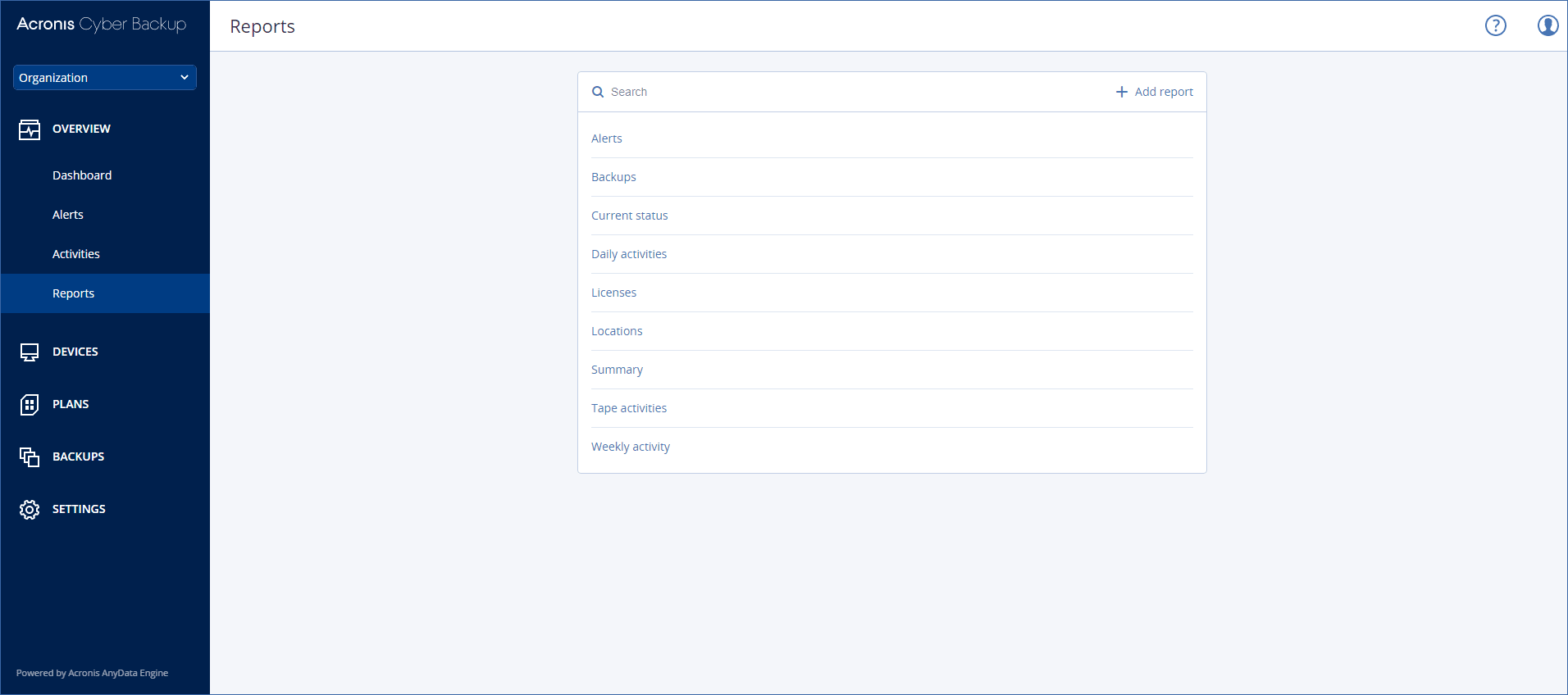Screen dimensions: 1568x695
Task: Click the Backups stacked squares icon
Action: coord(30,457)
